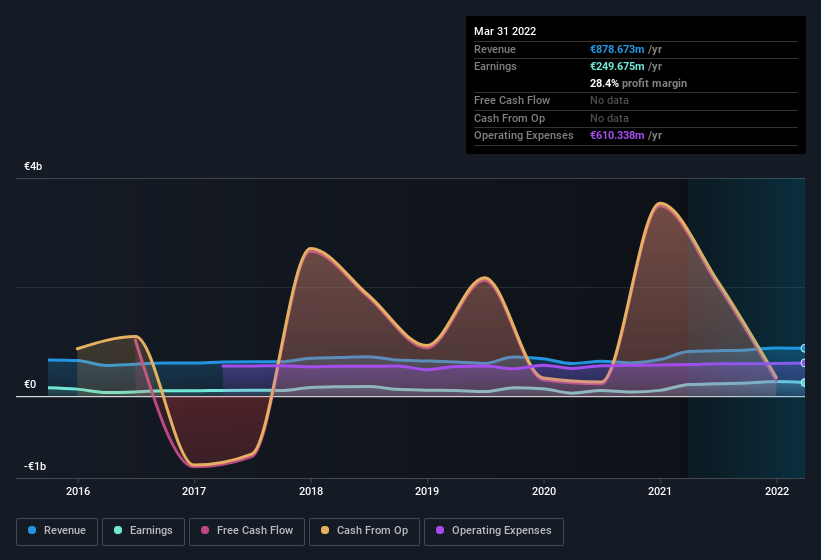821x560 pixels.
Task: Toggle the Revenue legend button
Action: tap(57, 531)
